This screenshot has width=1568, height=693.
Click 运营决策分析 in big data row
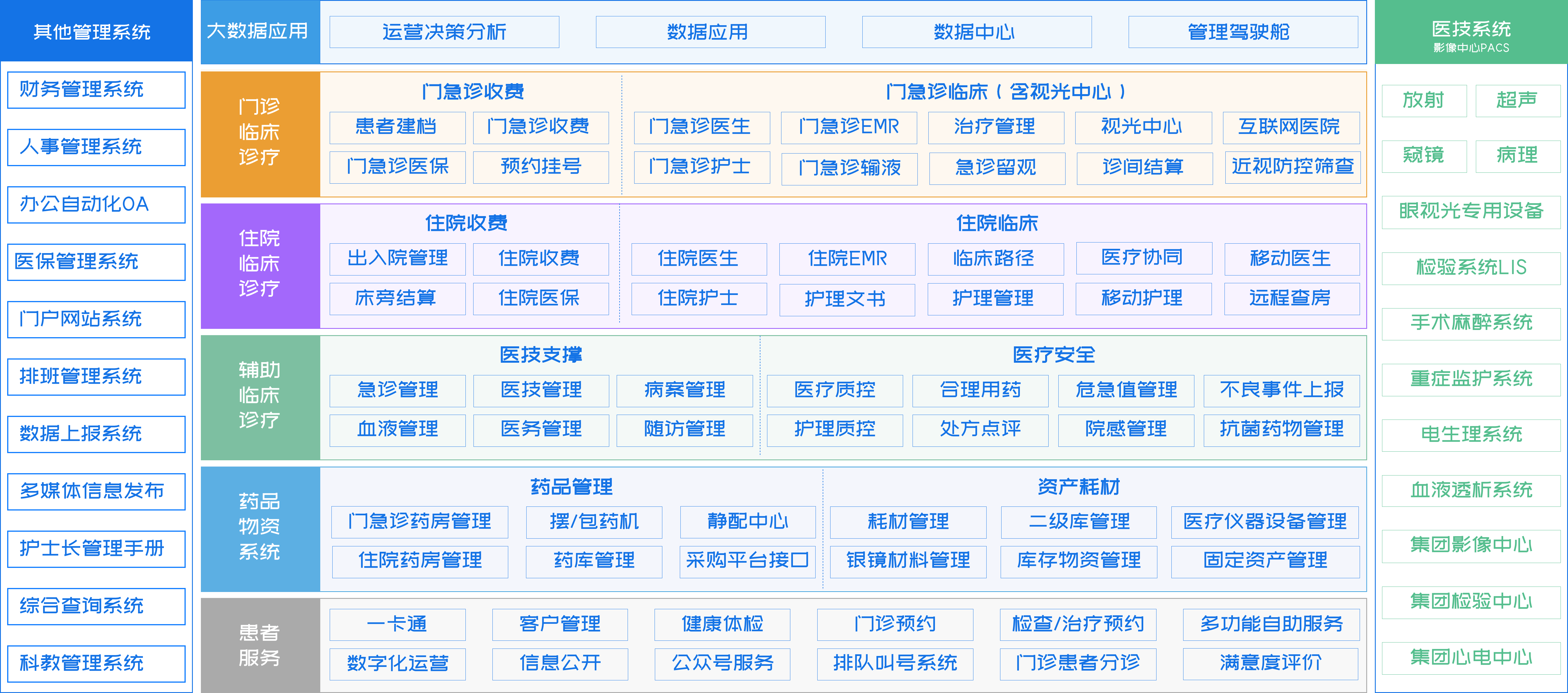pos(444,32)
